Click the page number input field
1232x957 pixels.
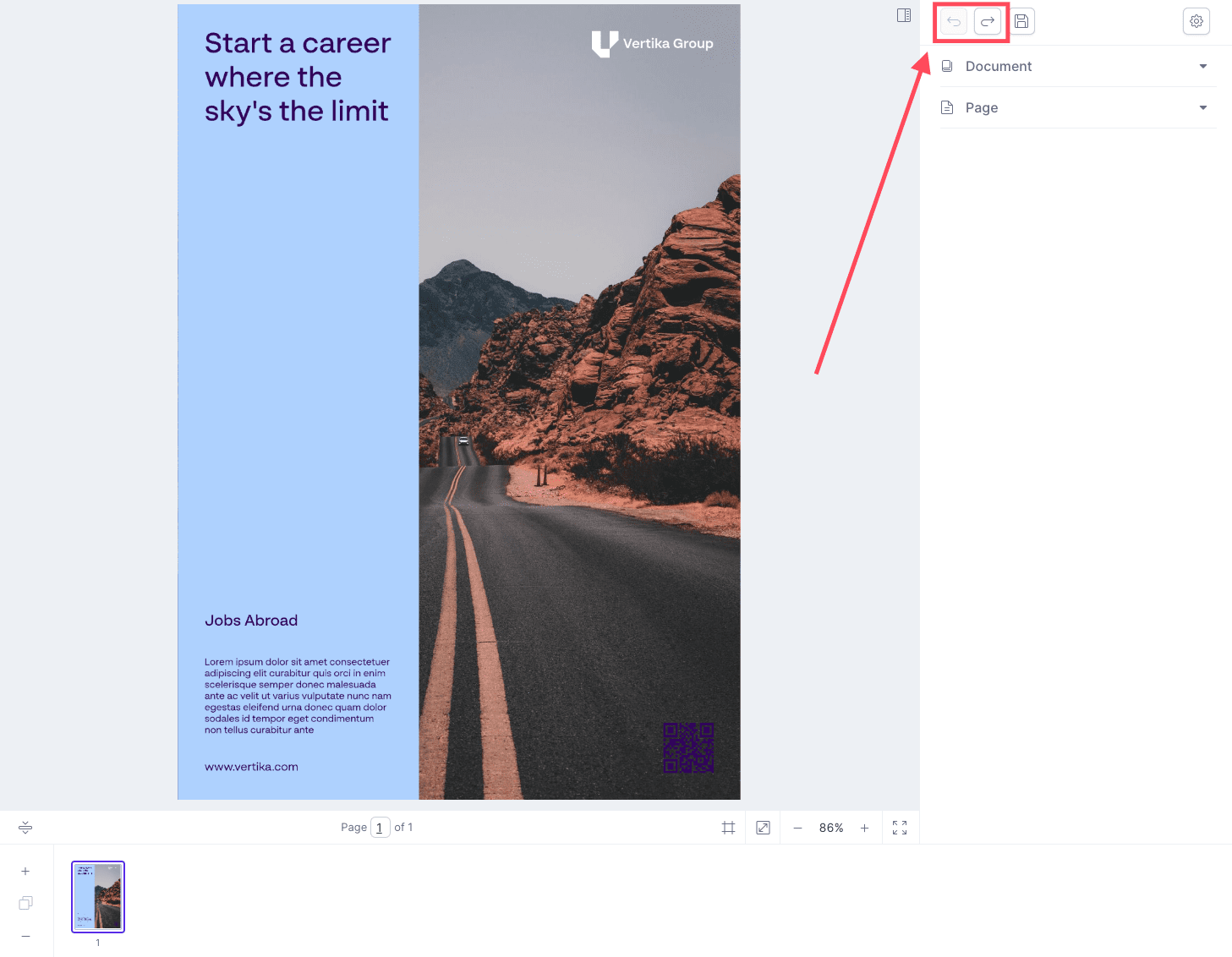tap(380, 828)
